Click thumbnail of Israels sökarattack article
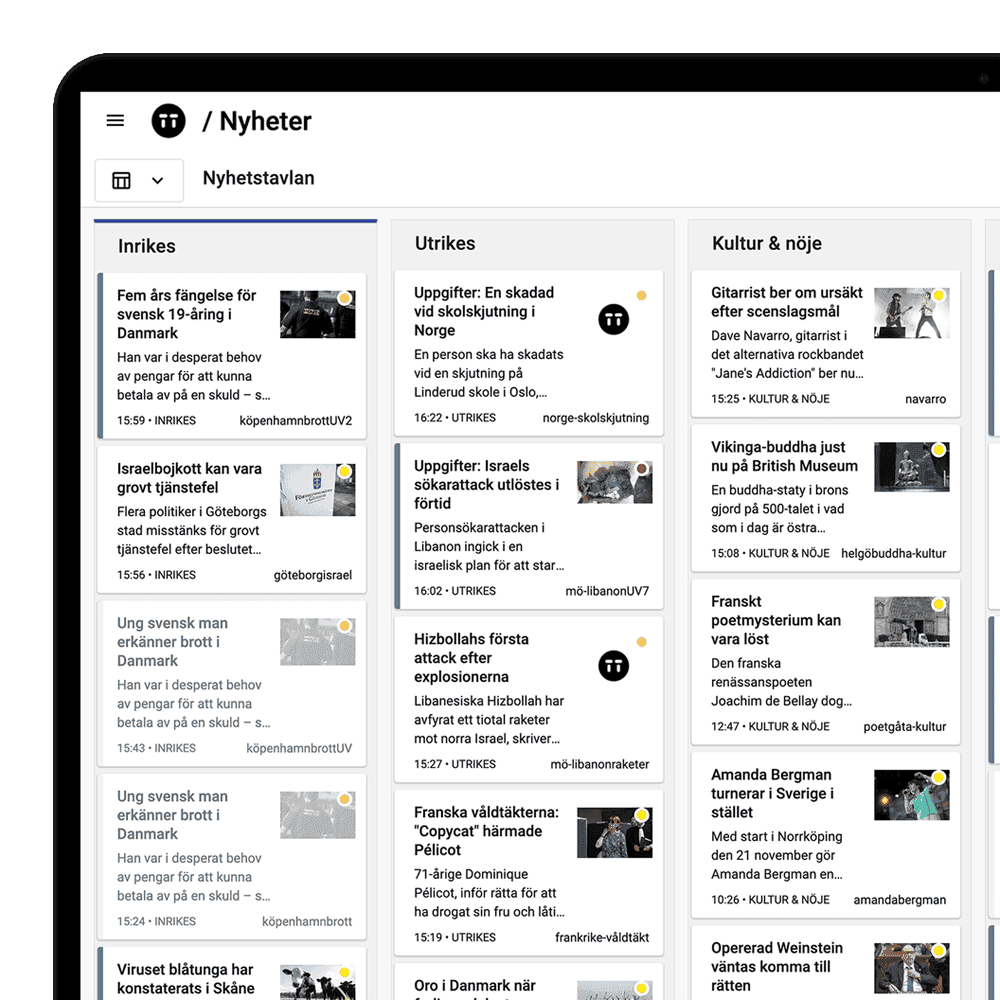This screenshot has width=1000, height=1000. (x=614, y=482)
